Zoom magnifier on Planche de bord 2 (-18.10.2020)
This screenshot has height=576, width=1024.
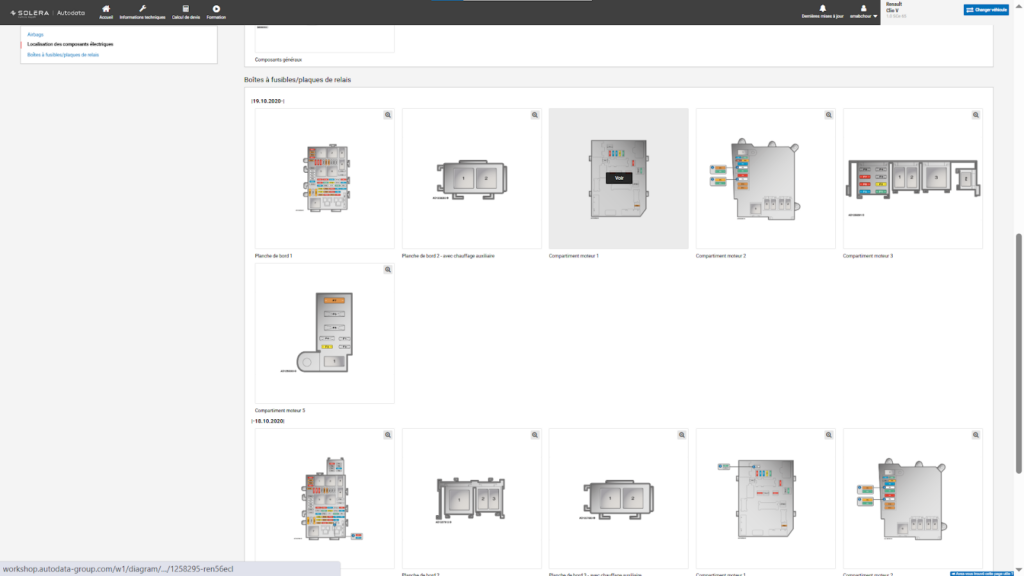point(535,435)
